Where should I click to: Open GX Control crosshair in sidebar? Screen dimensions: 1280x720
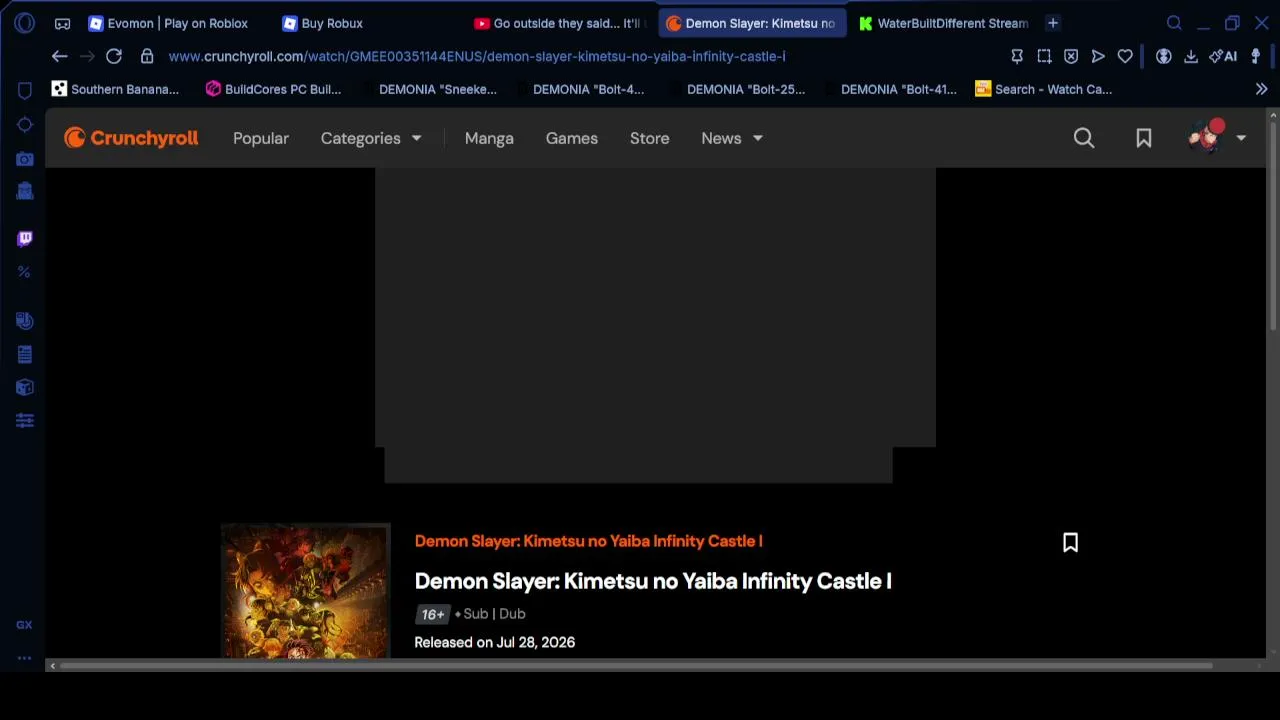(x=25, y=125)
